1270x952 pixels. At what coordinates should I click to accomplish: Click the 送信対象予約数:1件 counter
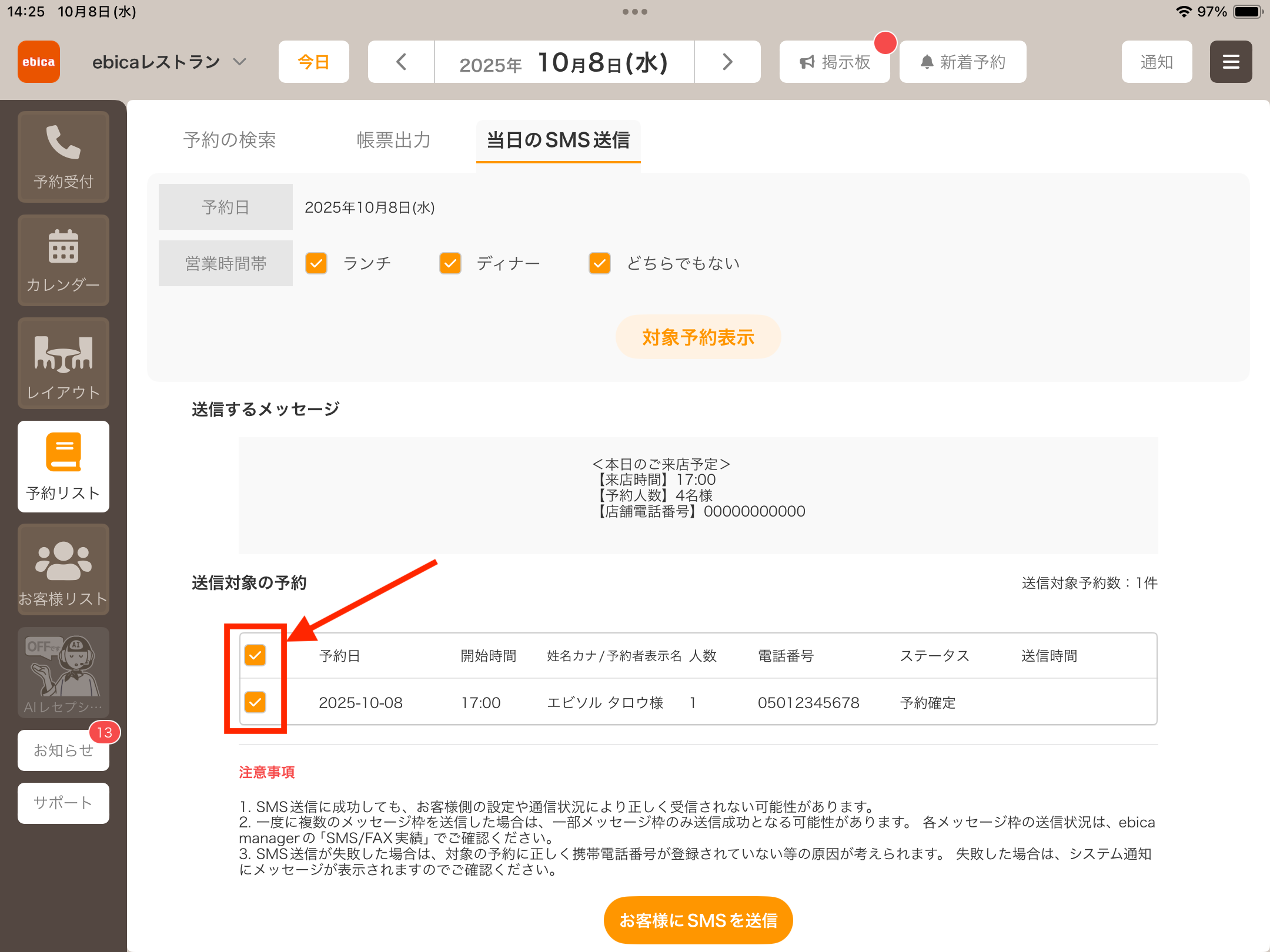[x=1089, y=583]
